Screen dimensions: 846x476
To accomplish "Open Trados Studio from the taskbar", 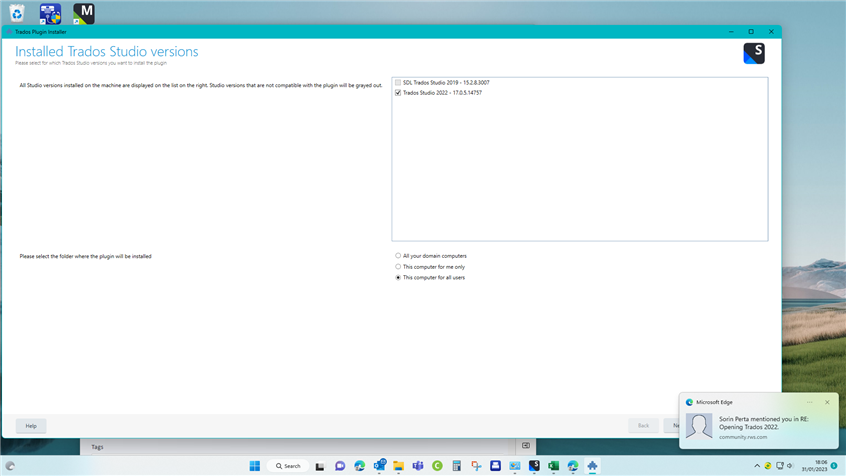I will pos(534,466).
